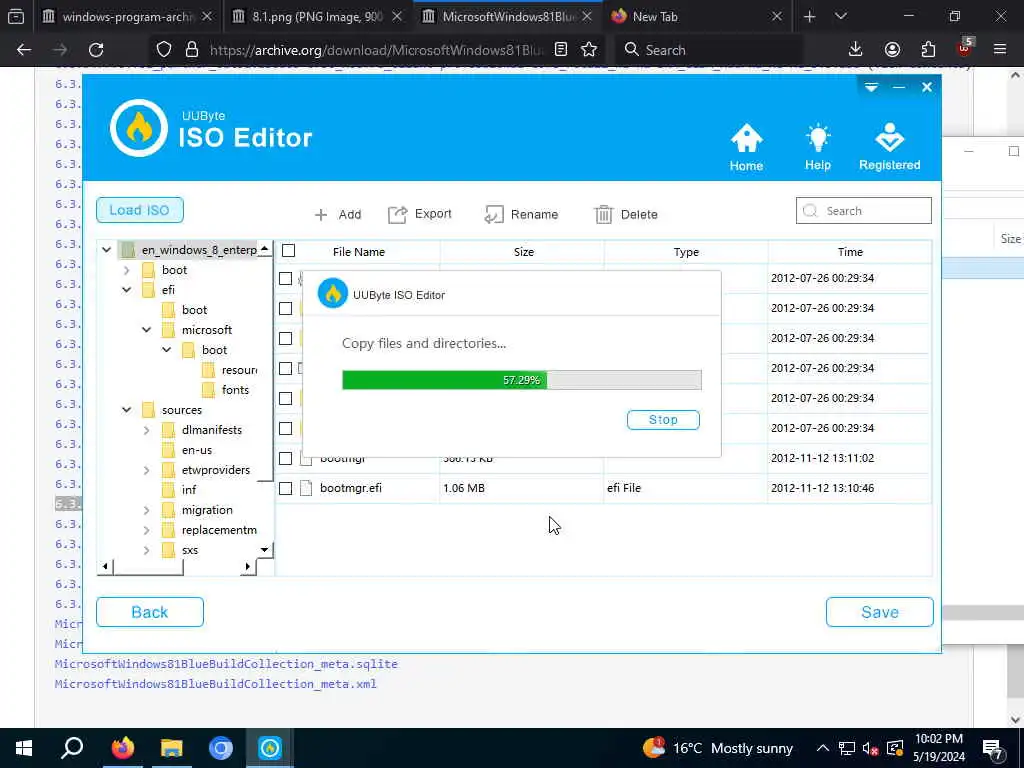
Task: Click the Registered status icon
Action: click(889, 147)
